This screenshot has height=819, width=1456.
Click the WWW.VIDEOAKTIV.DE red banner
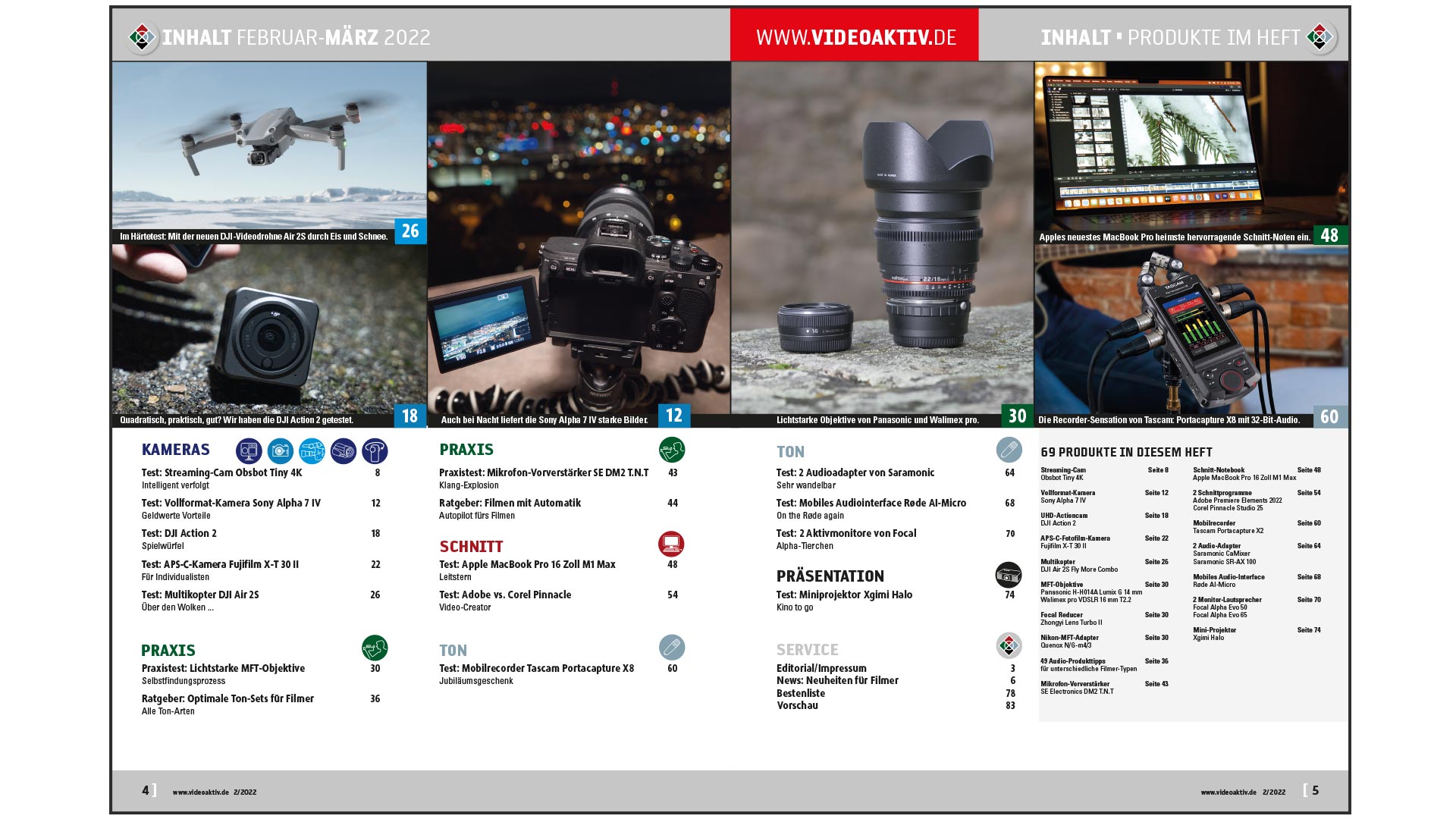(x=855, y=36)
